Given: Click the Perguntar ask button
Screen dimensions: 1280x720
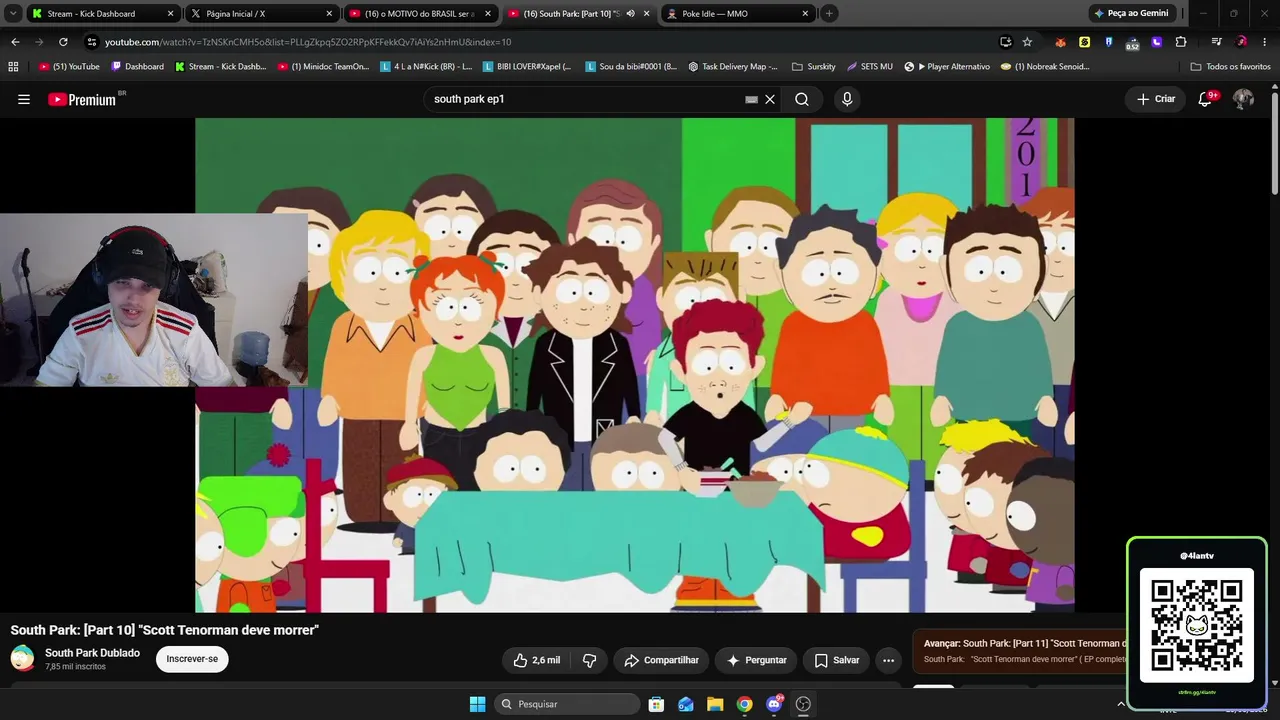Looking at the screenshot, I should pos(757,660).
